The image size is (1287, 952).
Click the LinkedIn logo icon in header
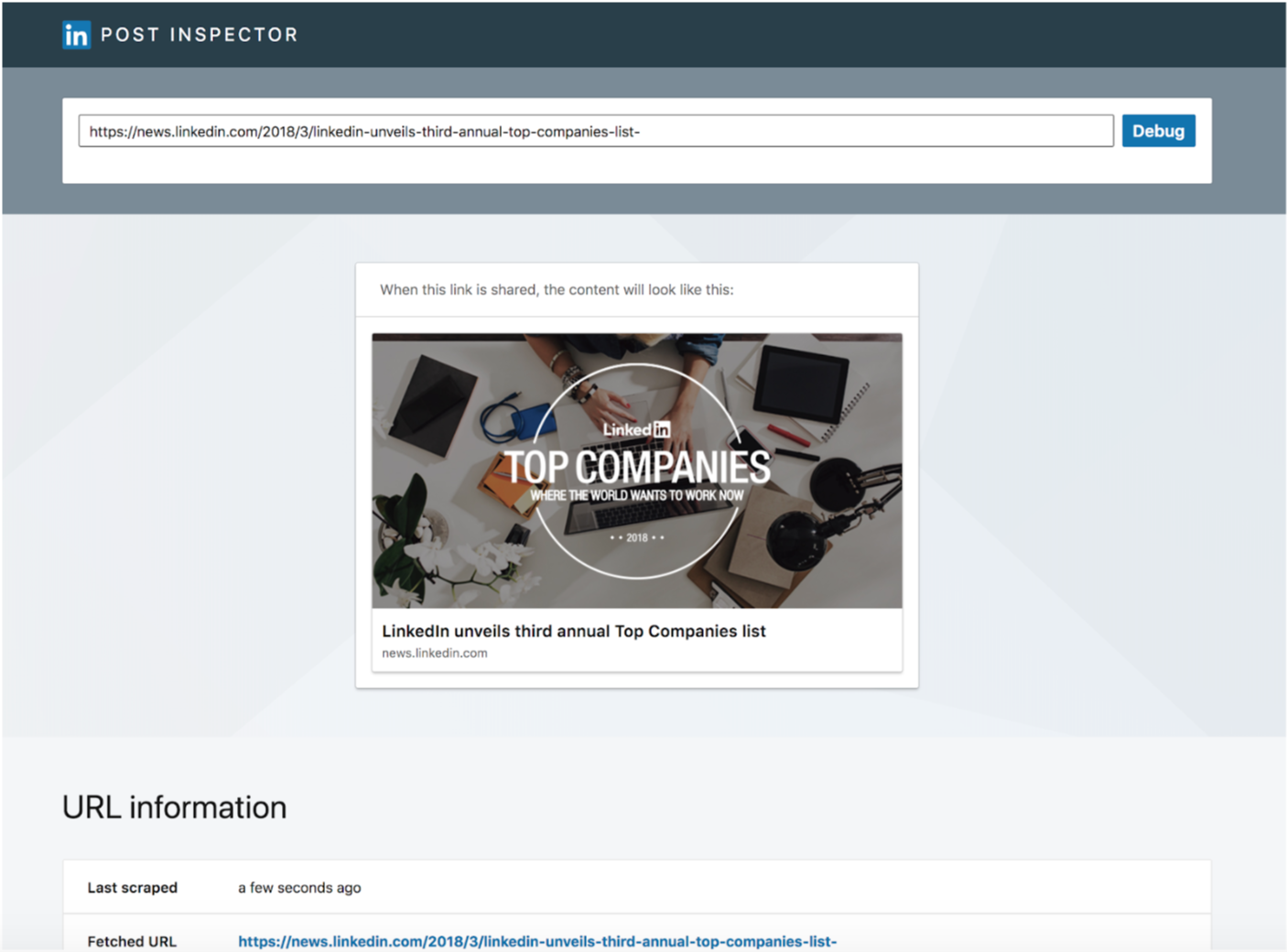pyautogui.click(x=76, y=35)
